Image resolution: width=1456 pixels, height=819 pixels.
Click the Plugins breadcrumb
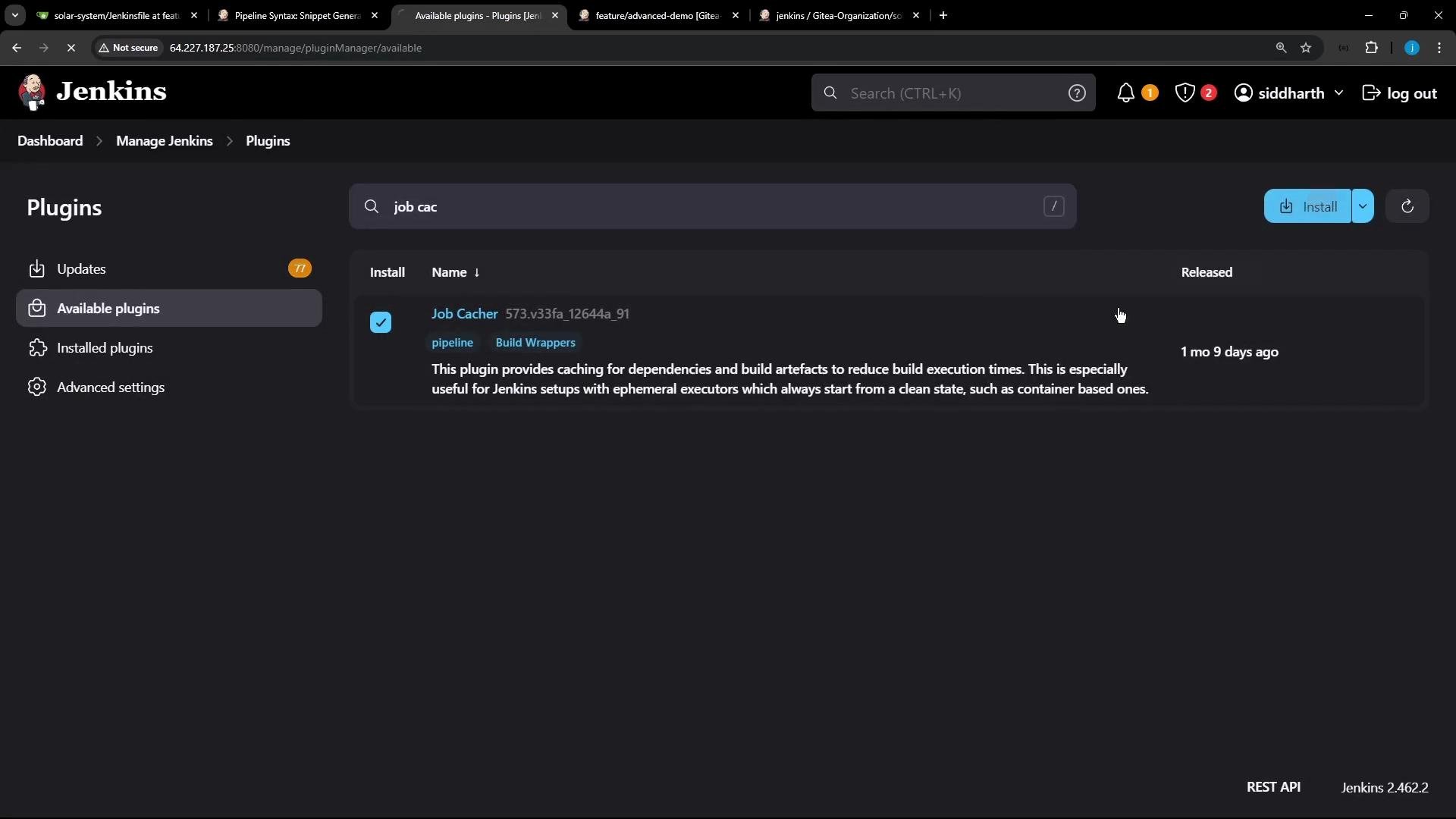pyautogui.click(x=268, y=141)
